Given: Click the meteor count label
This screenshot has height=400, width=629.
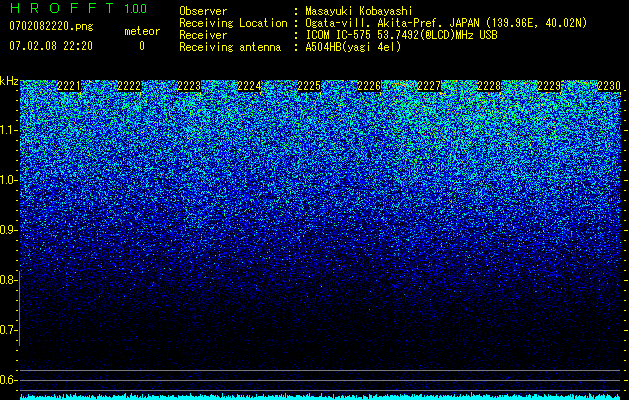Looking at the screenshot, I should [x=142, y=31].
